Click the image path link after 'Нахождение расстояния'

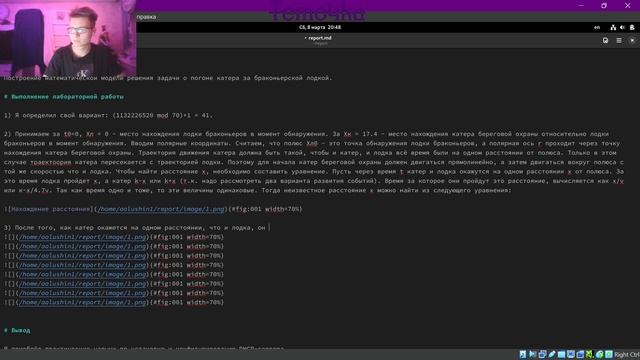pos(161,209)
